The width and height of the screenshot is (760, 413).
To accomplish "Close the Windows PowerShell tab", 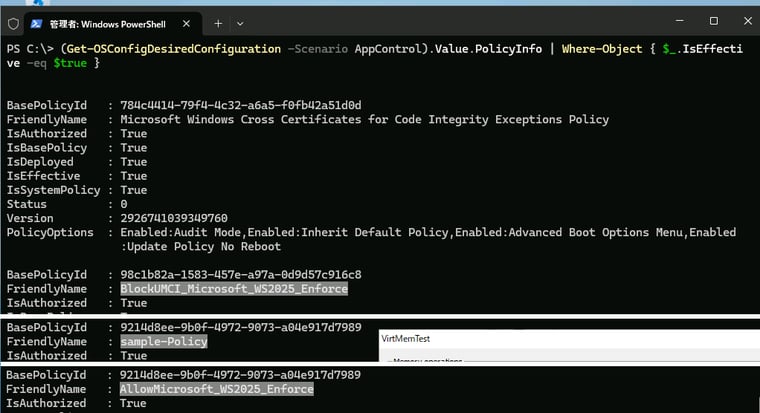I will pos(186,23).
